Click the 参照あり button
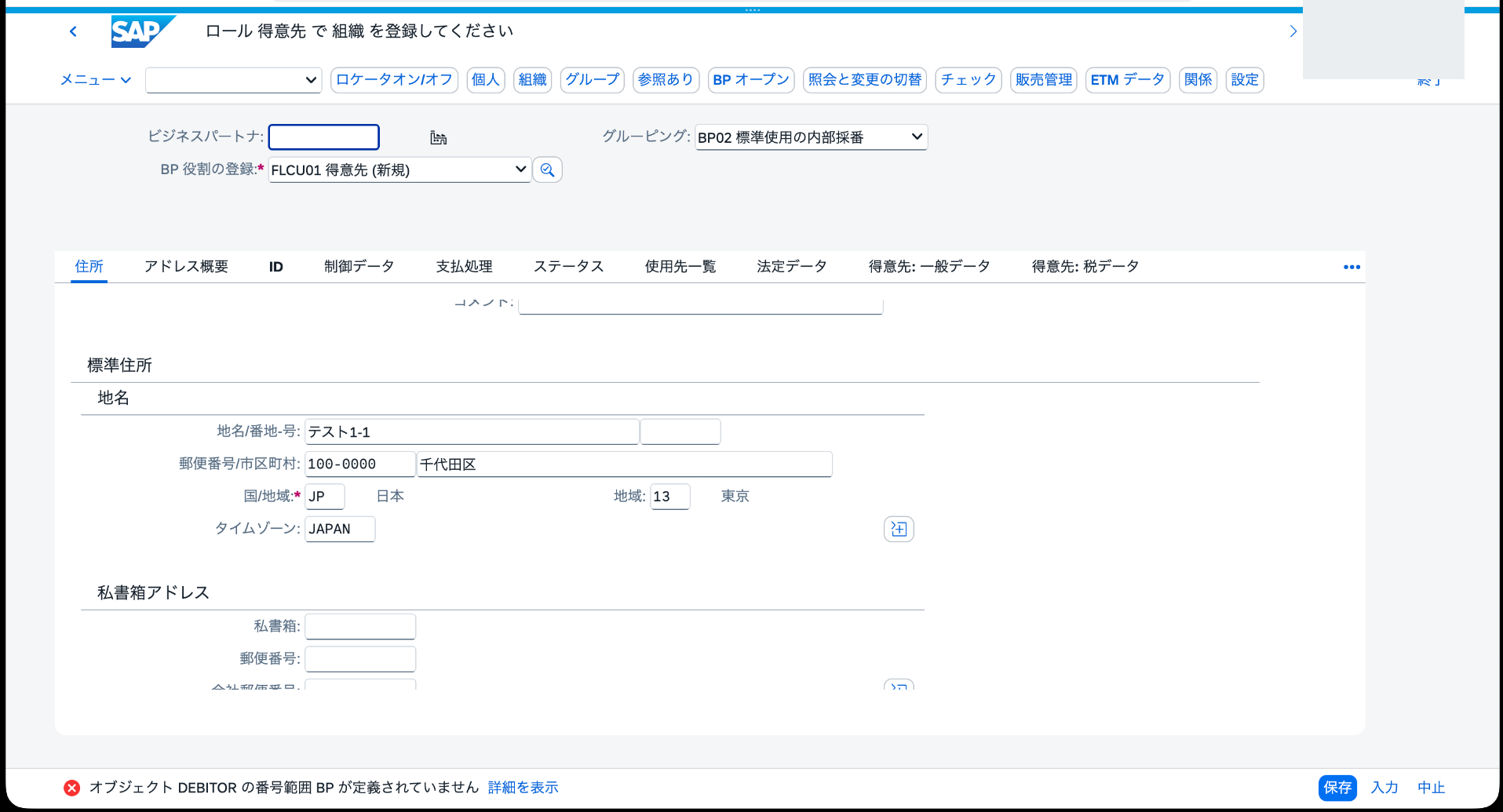Screen dimensions: 1503x812 (x=666, y=80)
